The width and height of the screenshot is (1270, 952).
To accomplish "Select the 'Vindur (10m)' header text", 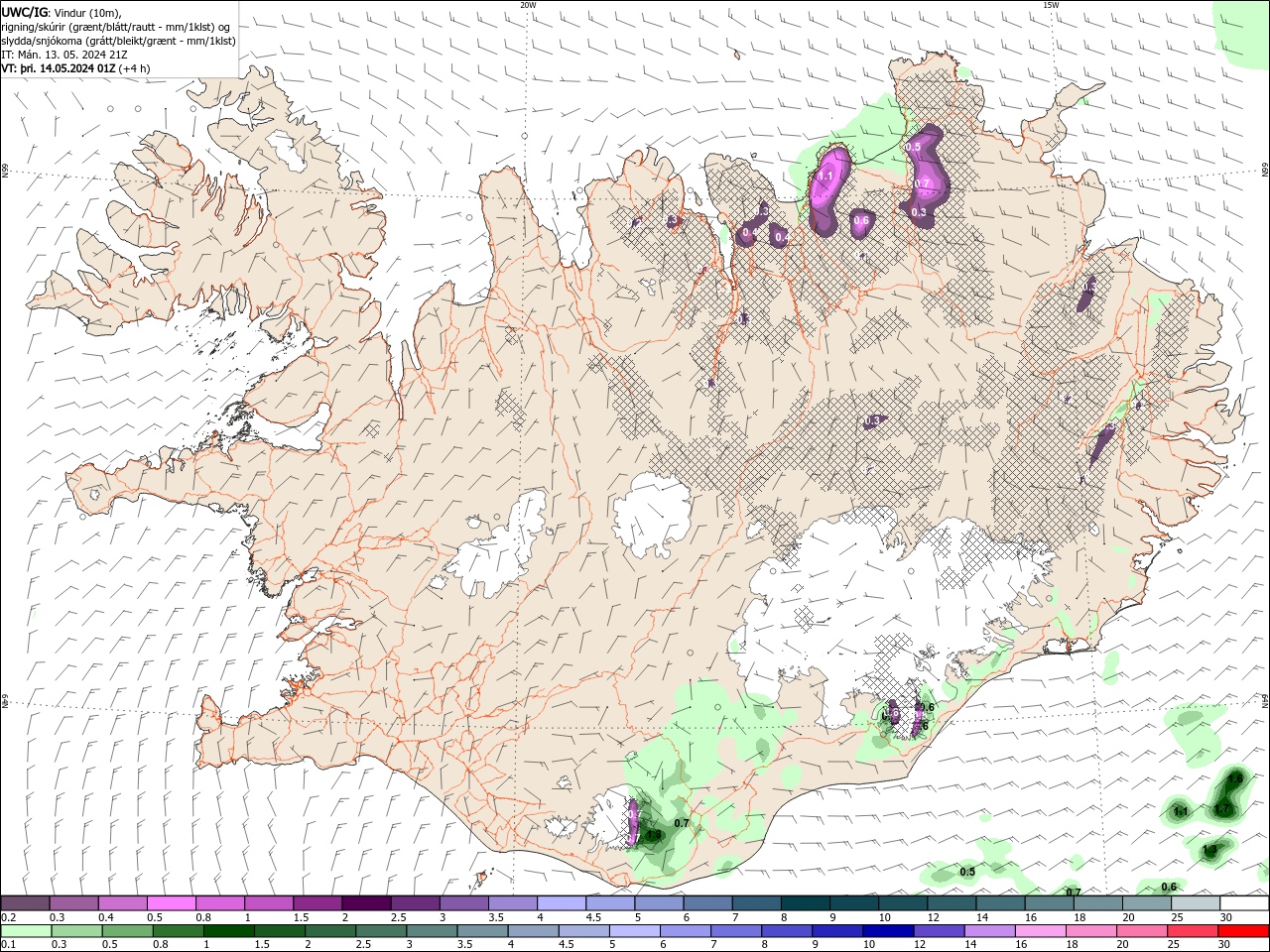I will (85, 12).
